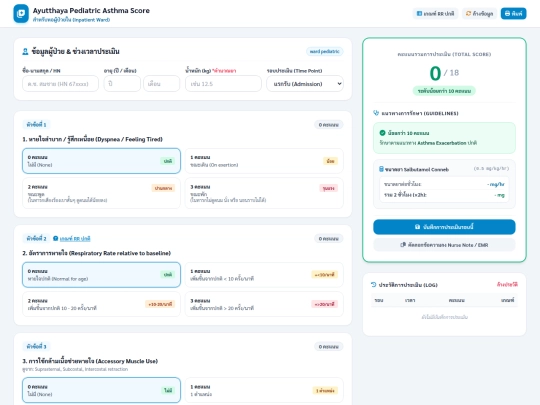540x405 pixels.
Task: Click the patient name / HN input field
Action: [x=60, y=84]
